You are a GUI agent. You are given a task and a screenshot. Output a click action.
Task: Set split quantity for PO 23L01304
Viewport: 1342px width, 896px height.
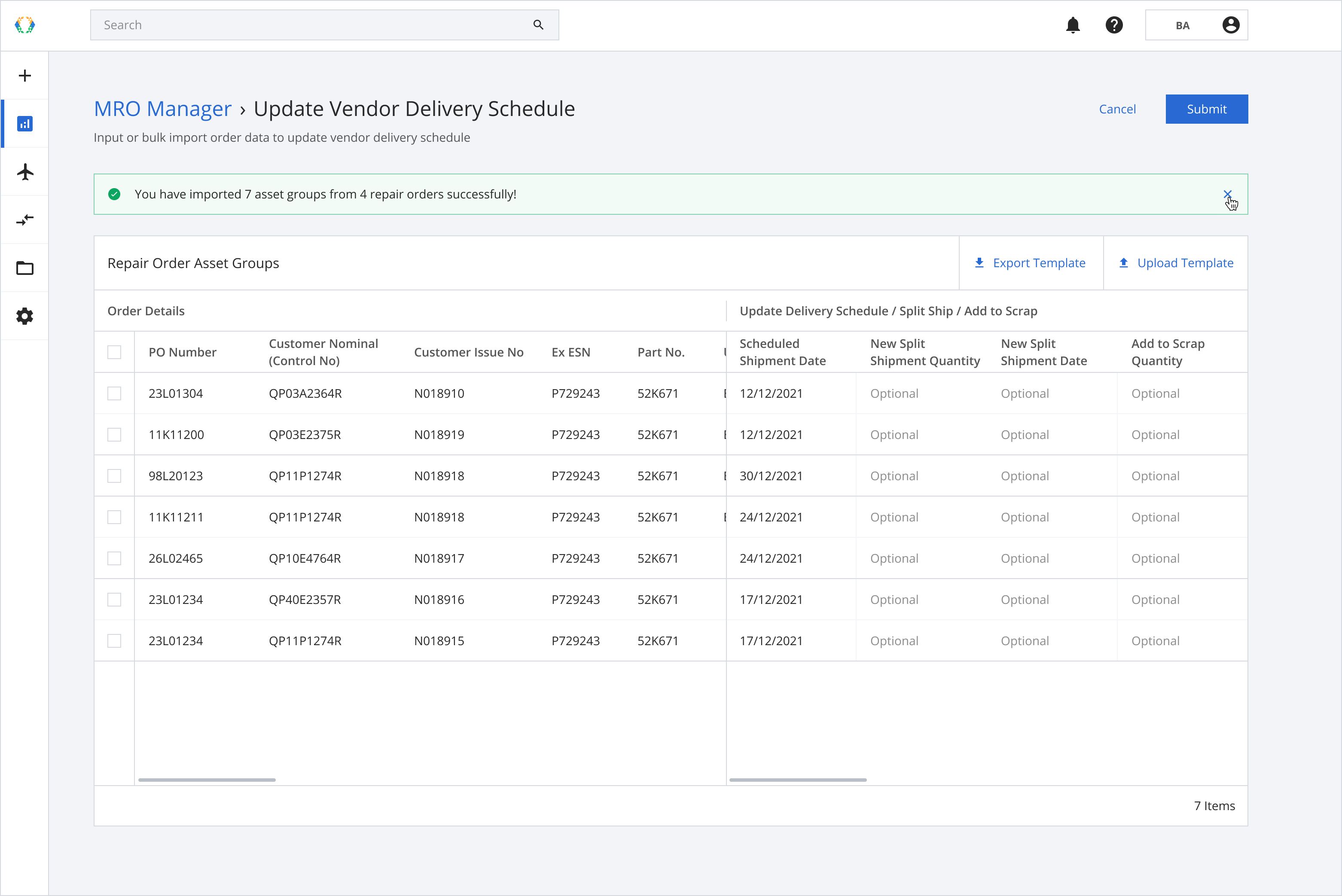(921, 393)
